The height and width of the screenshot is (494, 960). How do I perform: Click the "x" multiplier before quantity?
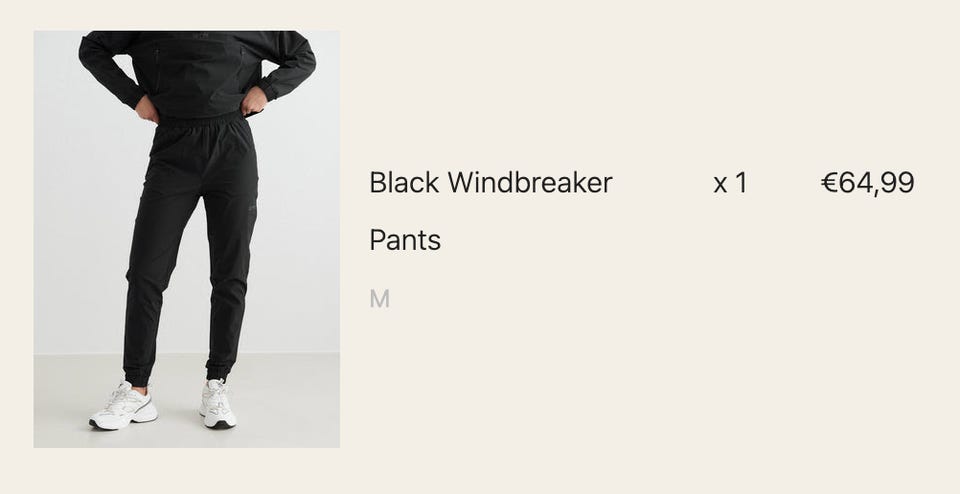click(720, 185)
